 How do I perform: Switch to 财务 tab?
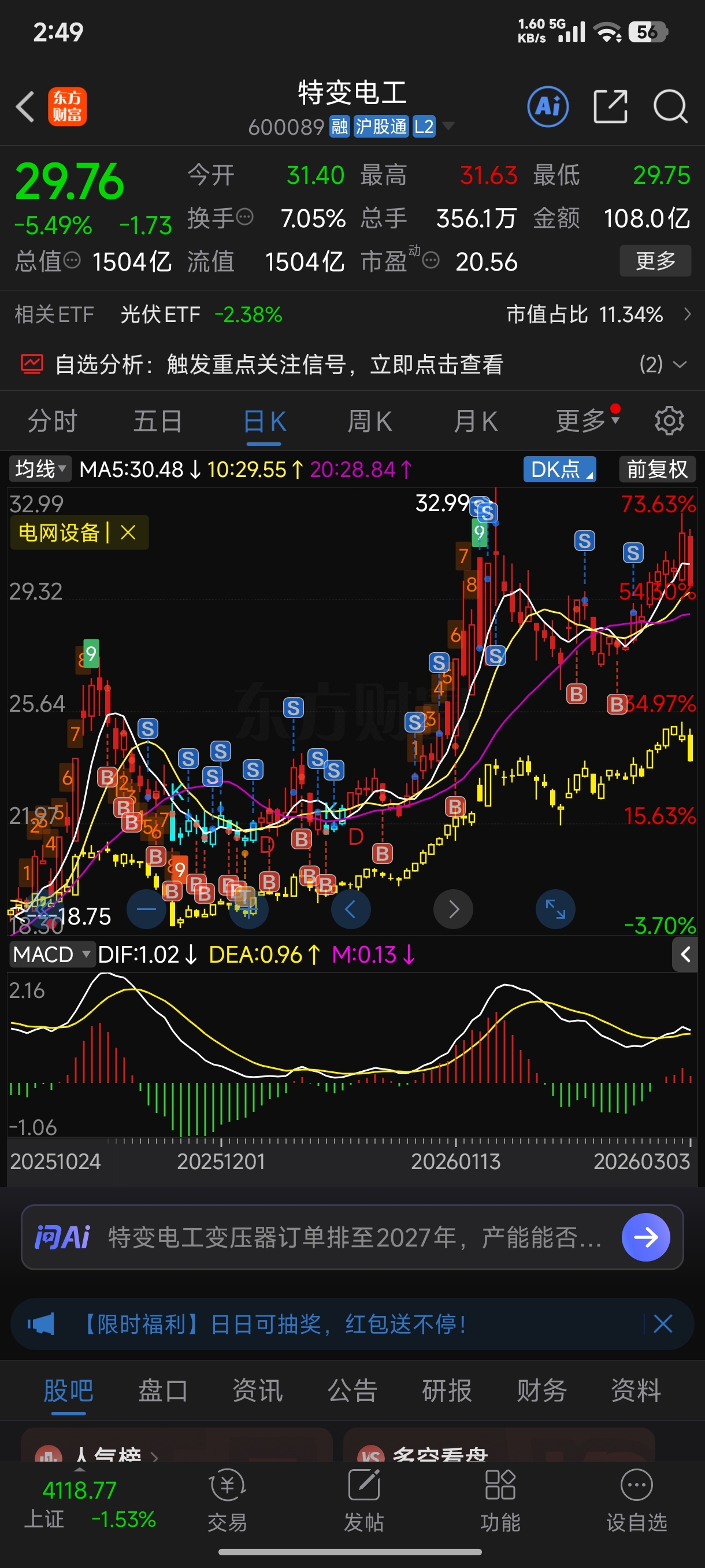coord(541,1391)
